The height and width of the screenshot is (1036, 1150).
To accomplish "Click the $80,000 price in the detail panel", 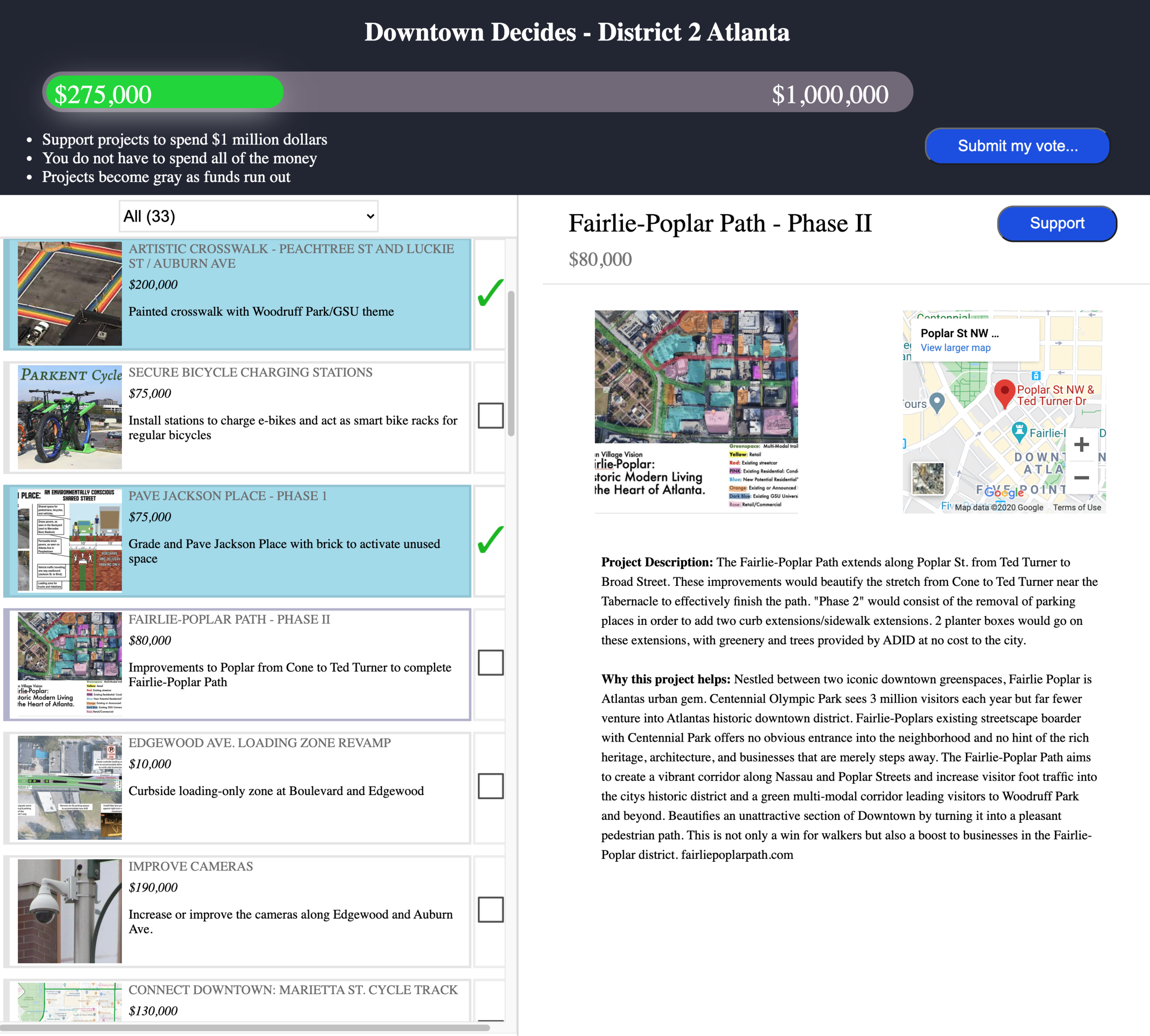I will point(600,259).
